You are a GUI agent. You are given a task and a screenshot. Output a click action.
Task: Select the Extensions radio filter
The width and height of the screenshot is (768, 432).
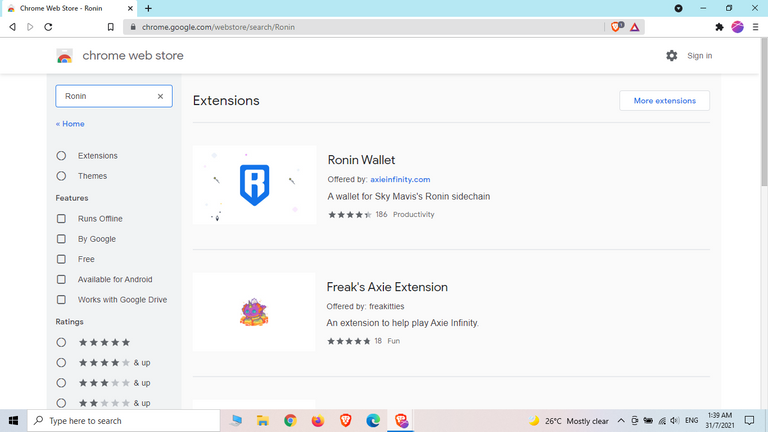[61, 156]
